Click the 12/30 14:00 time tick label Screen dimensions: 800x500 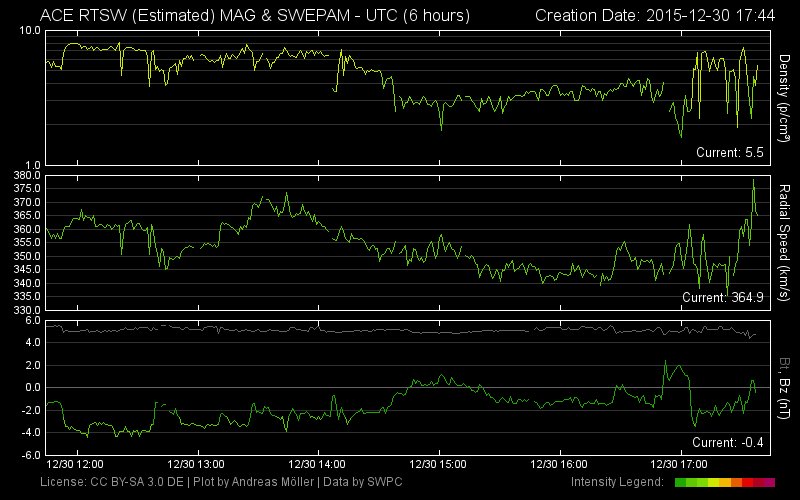click(320, 465)
